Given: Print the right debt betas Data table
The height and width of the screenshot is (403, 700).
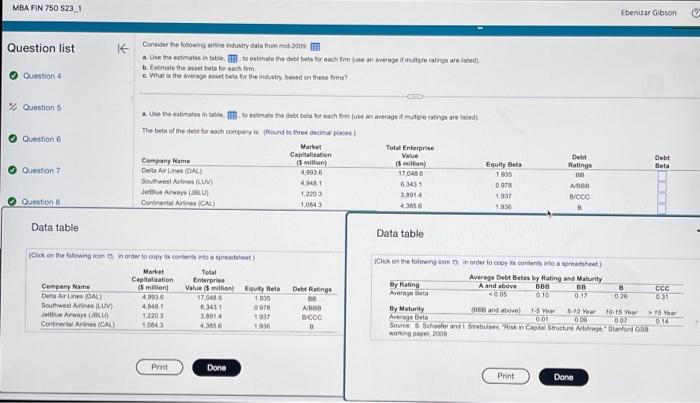Looking at the screenshot, I should [x=506, y=376].
